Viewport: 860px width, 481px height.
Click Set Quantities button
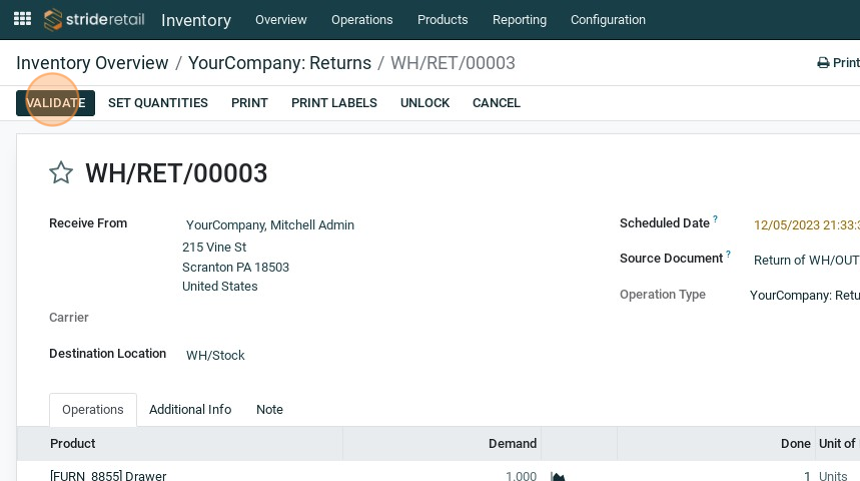pos(158,103)
